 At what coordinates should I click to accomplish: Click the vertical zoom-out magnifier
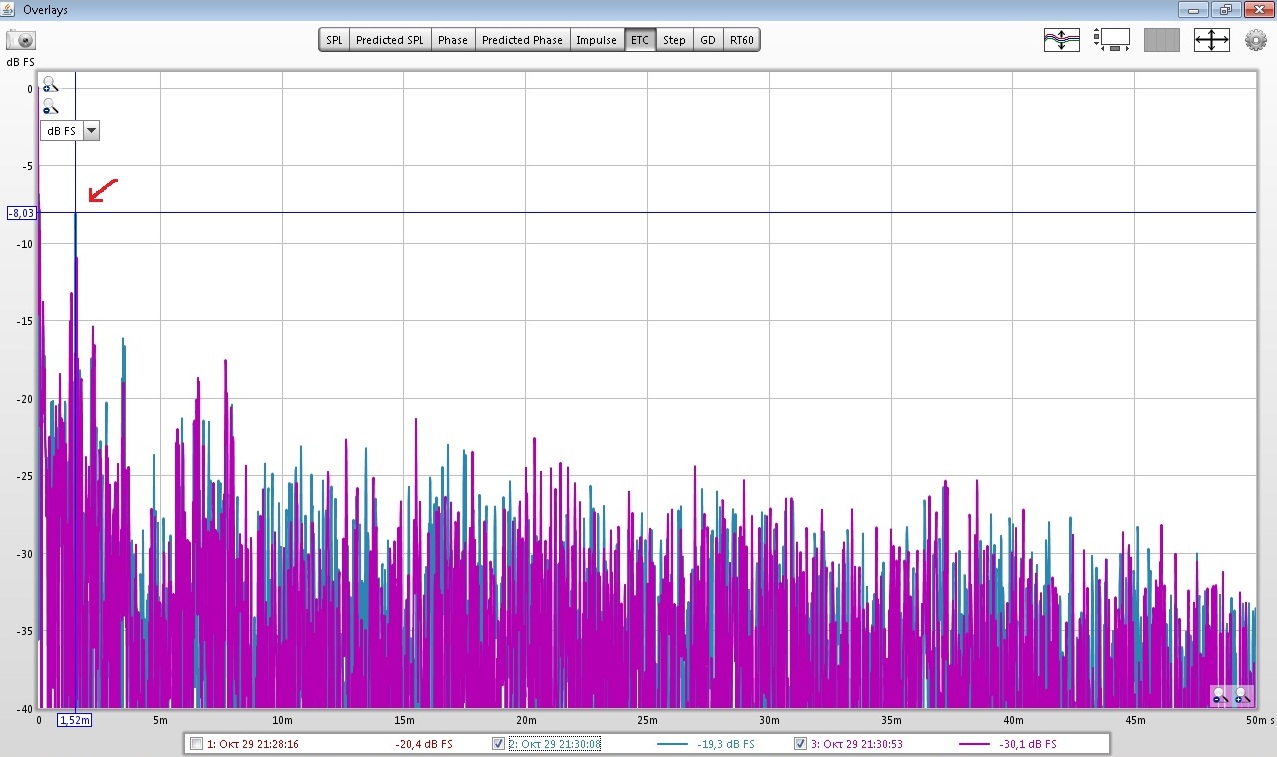50,107
